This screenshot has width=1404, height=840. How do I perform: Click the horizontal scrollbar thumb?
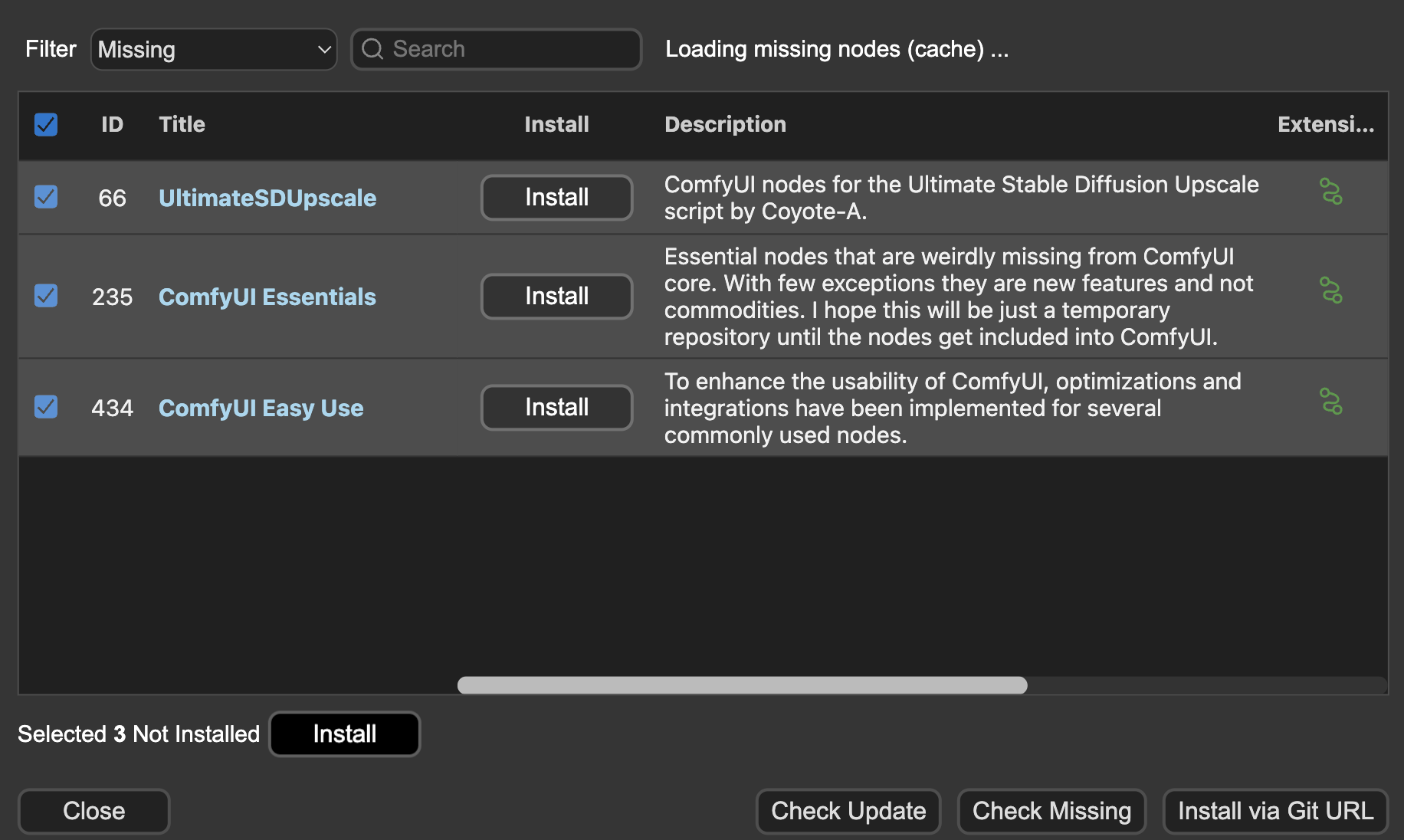742,685
